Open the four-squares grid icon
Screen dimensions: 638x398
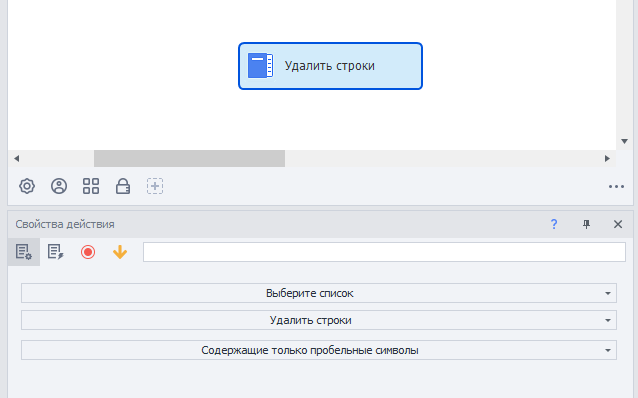(x=91, y=186)
